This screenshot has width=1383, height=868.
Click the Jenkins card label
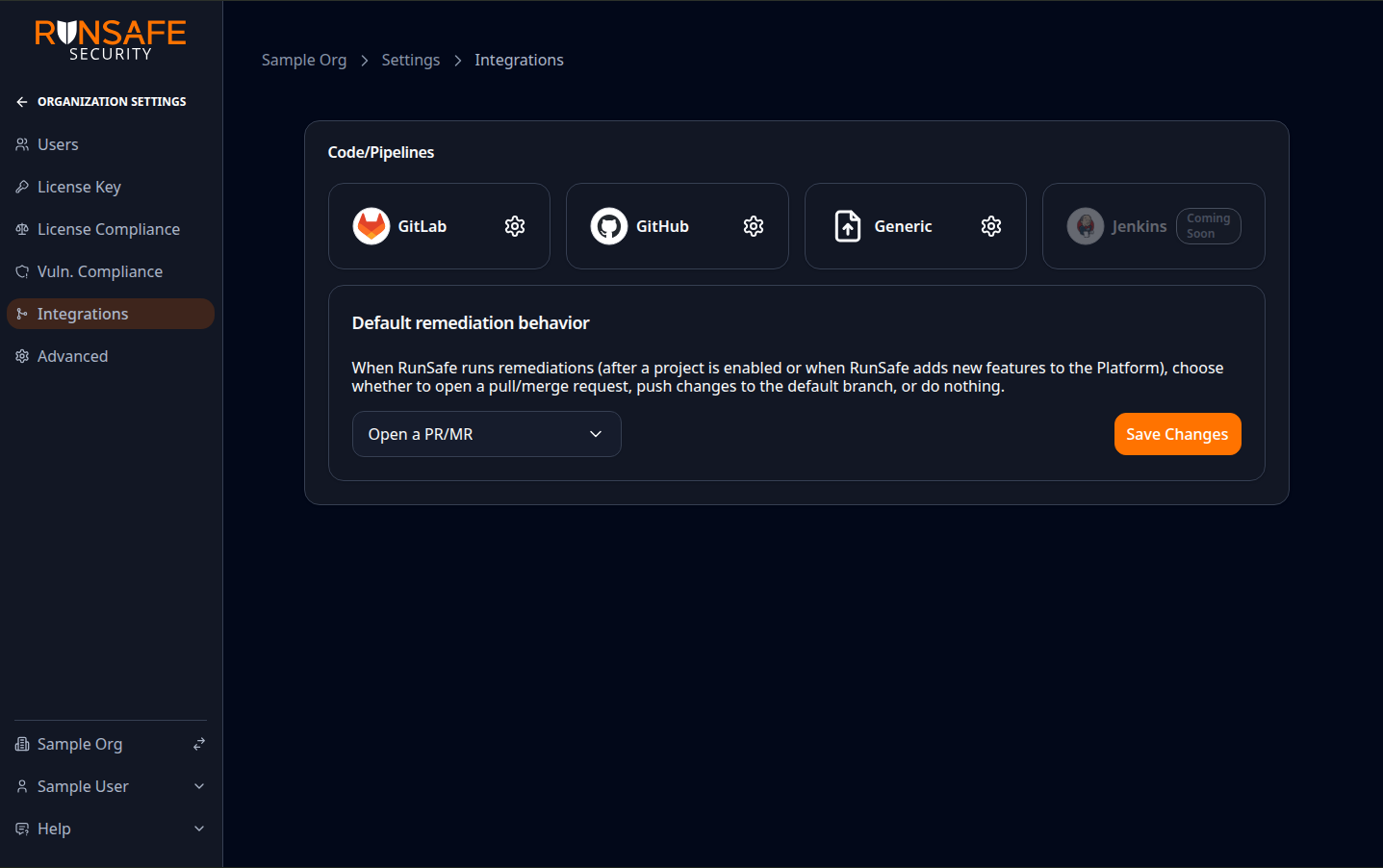[1140, 226]
